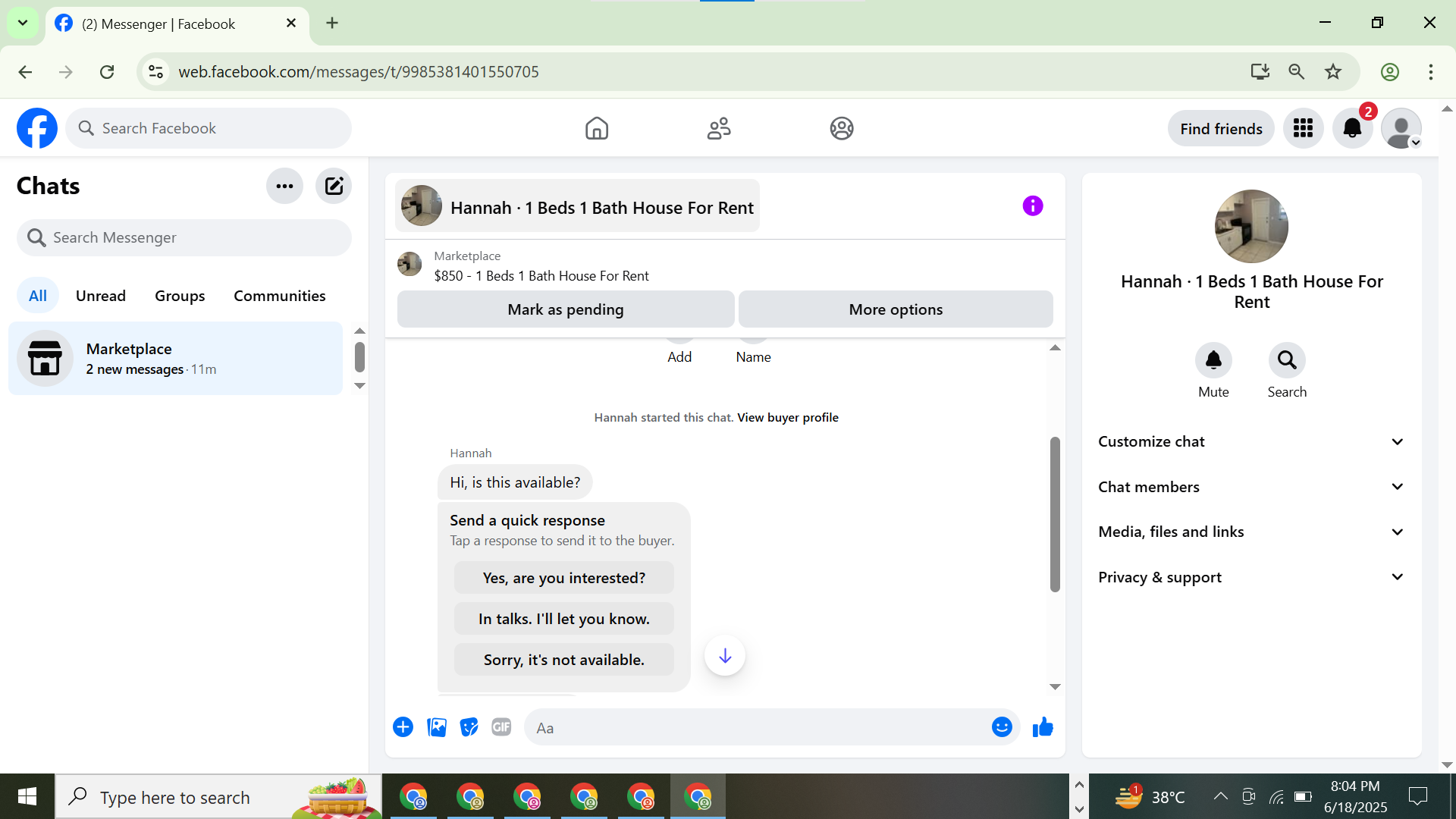Open the Windows notification center icon

(x=1417, y=796)
